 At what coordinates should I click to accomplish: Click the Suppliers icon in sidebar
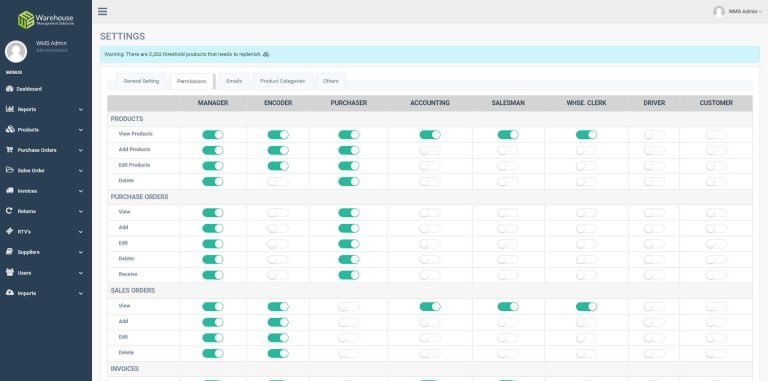tap(9, 252)
